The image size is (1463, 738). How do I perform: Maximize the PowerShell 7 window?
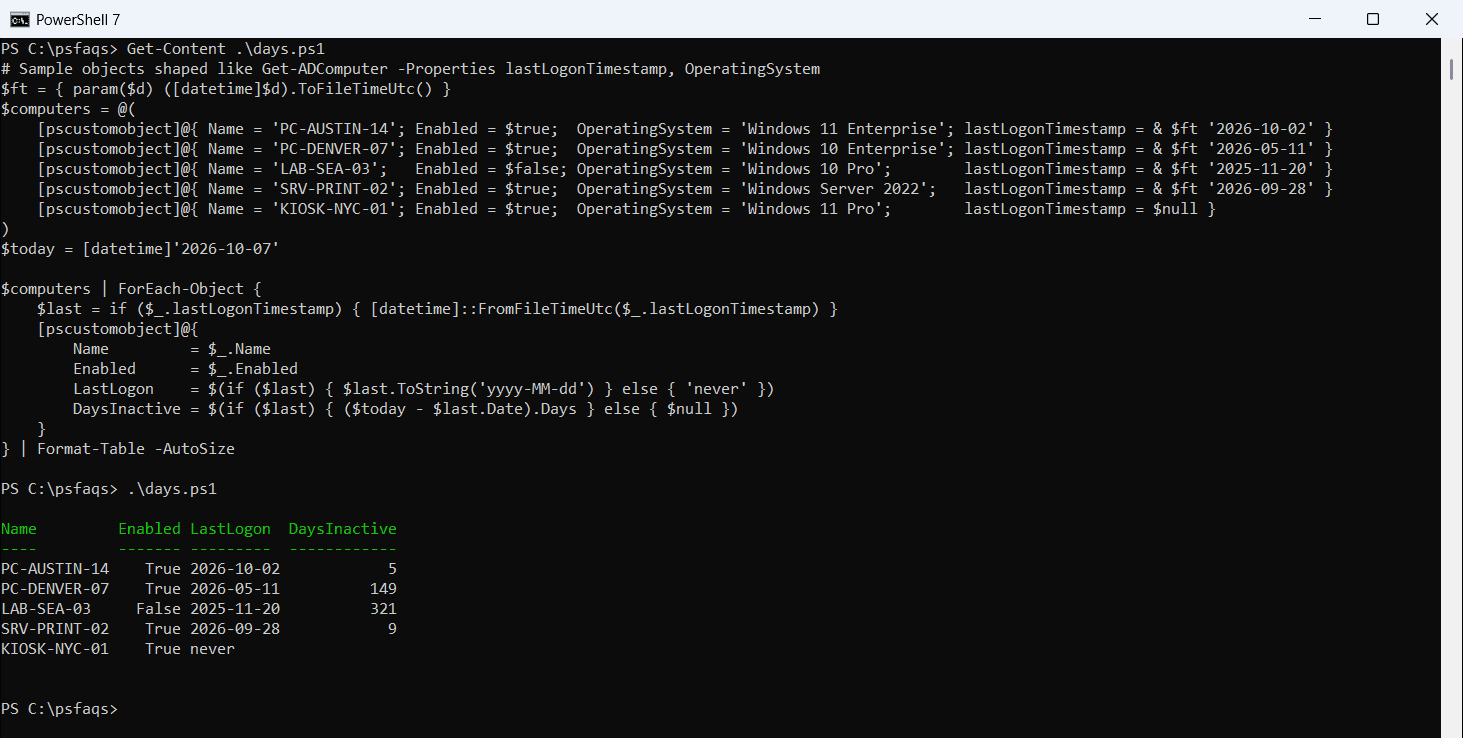point(1373,19)
